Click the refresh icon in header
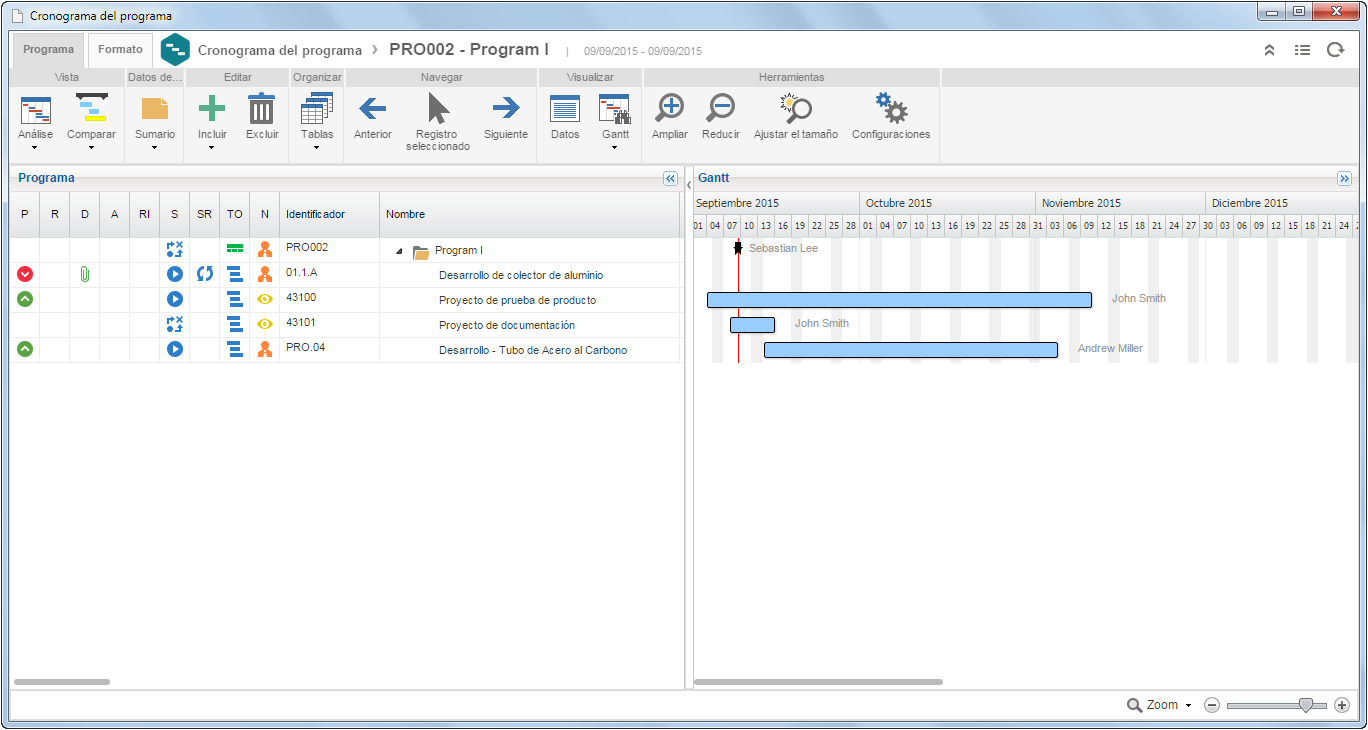The image size is (1368, 730). (x=1335, y=50)
